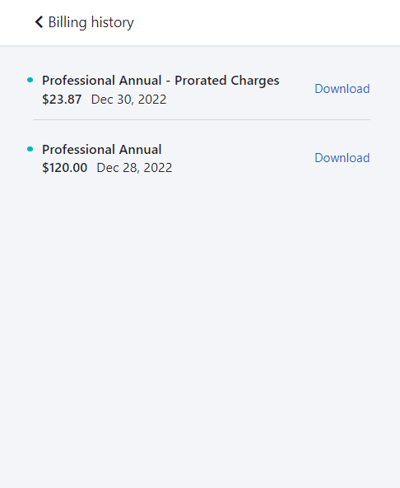Viewport: 400px width, 488px height.
Task: Download the $120.00 Professional Annual invoice
Action: [342, 158]
